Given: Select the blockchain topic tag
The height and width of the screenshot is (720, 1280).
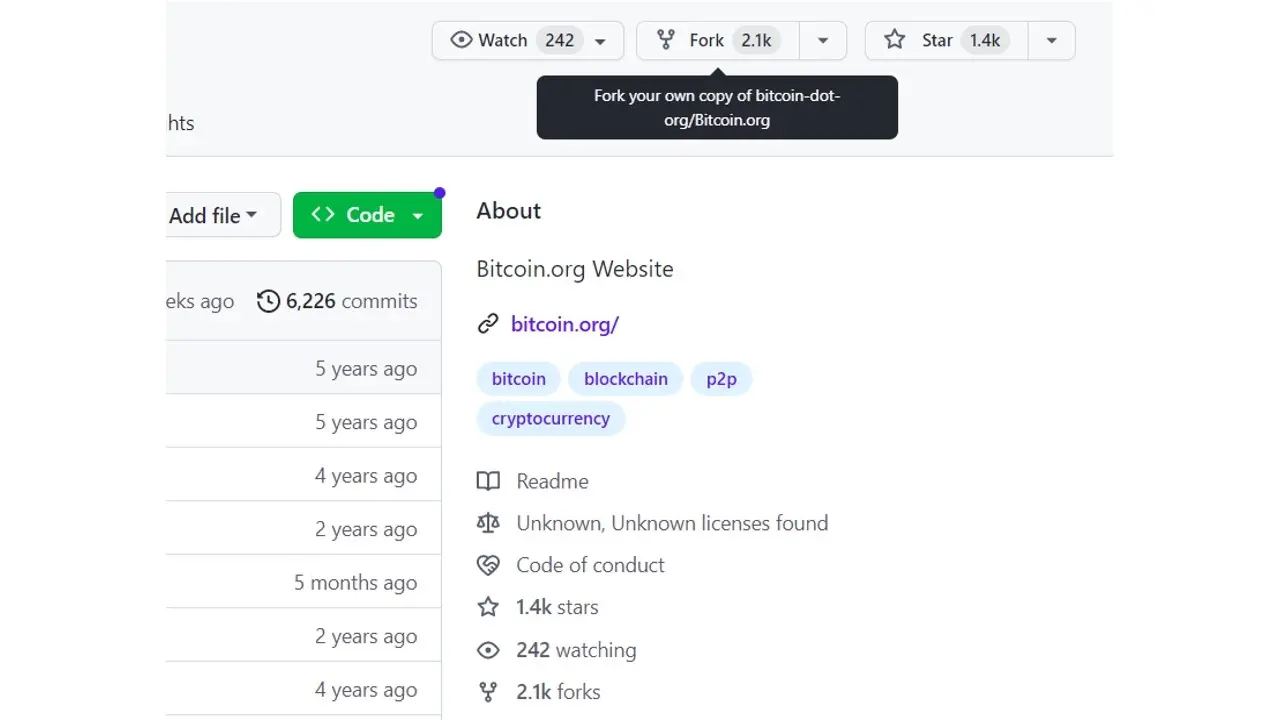Looking at the screenshot, I should [x=626, y=379].
